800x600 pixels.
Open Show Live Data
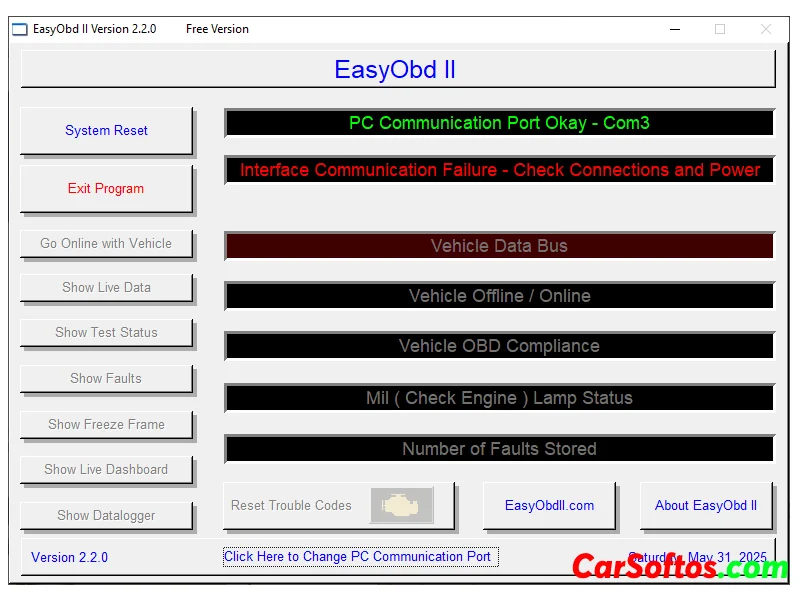[106, 287]
